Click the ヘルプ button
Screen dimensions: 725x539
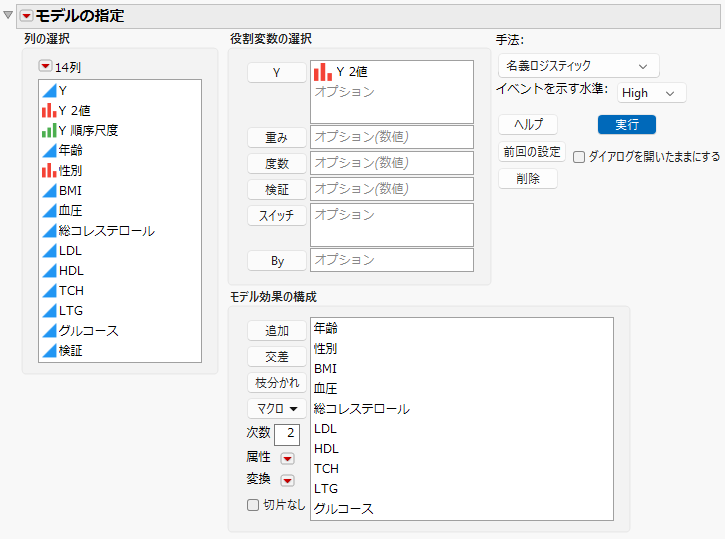[x=528, y=124]
